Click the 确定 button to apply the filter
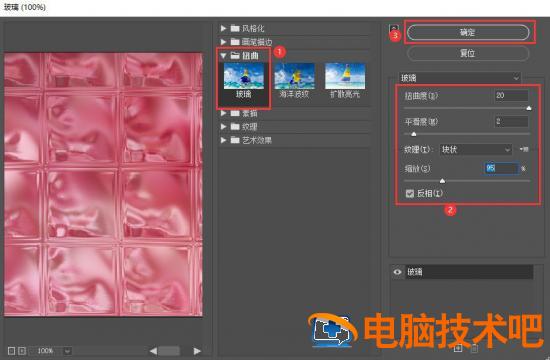The height and width of the screenshot is (360, 550). (468, 32)
